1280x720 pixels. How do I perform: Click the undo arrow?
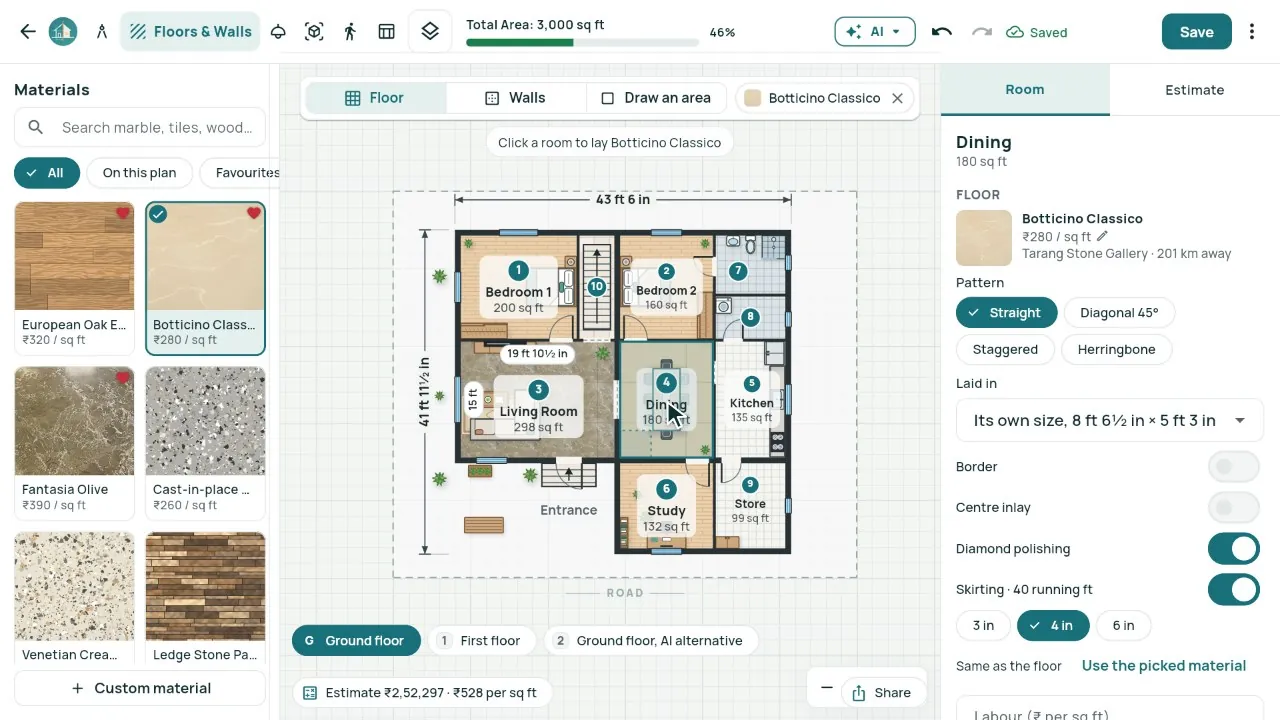point(941,32)
